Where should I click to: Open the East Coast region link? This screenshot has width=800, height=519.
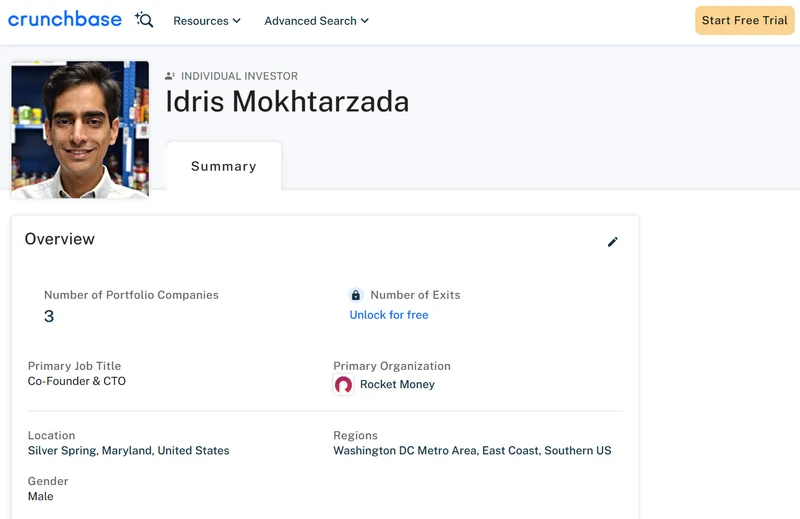[510, 451]
